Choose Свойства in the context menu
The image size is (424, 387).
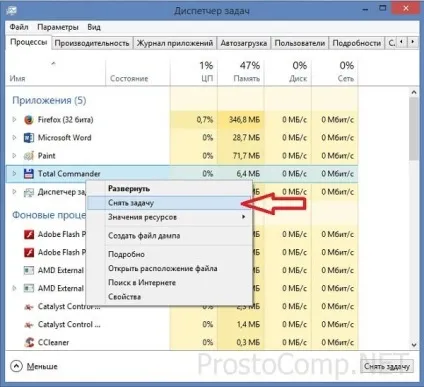(169, 297)
